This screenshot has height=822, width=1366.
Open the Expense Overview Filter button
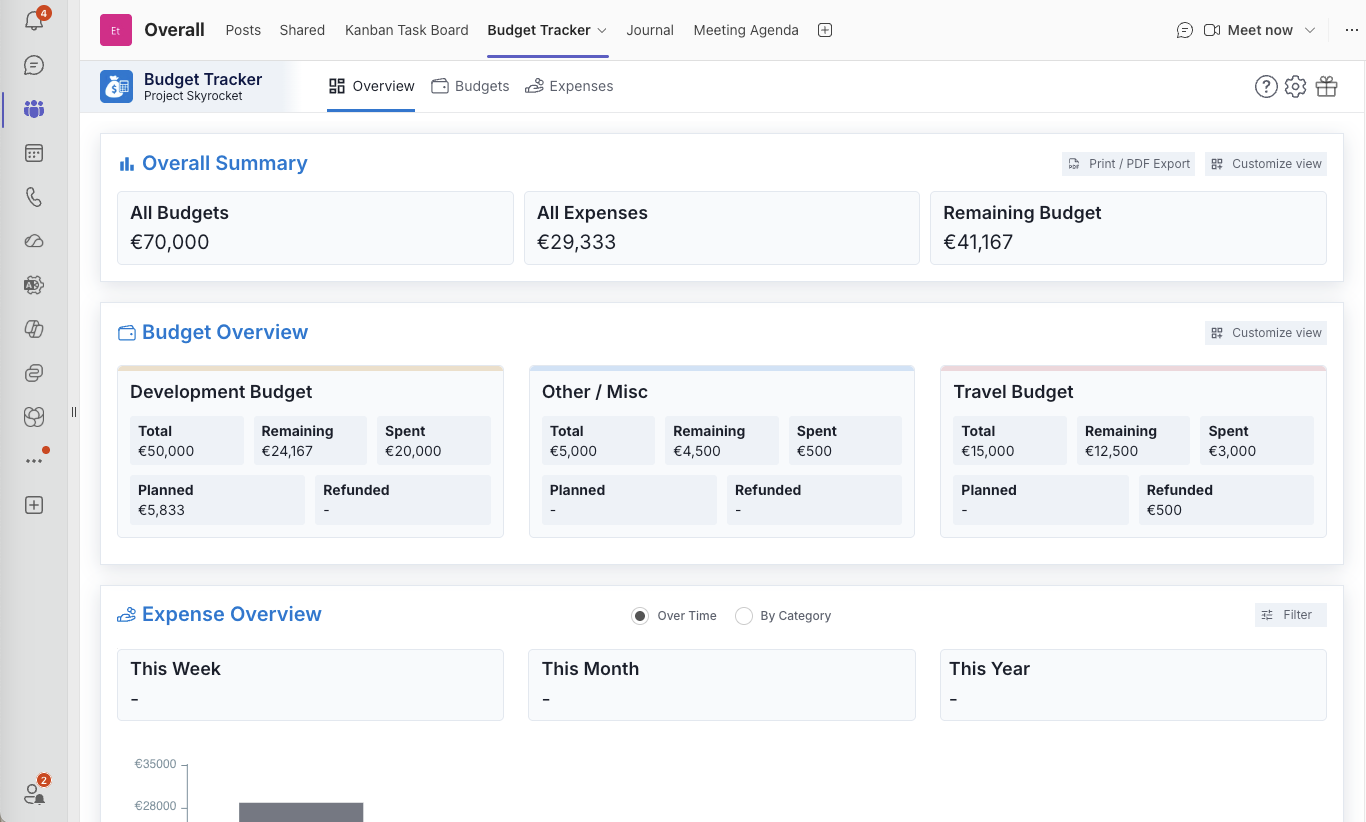[1291, 615]
